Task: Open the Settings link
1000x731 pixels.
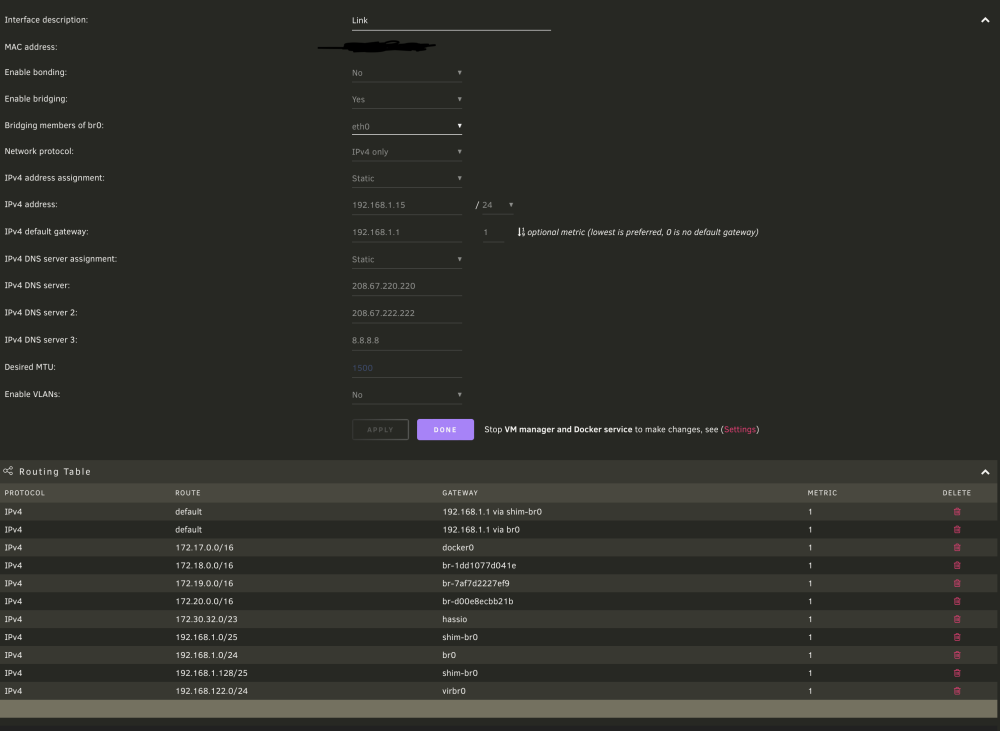Action: 740,429
